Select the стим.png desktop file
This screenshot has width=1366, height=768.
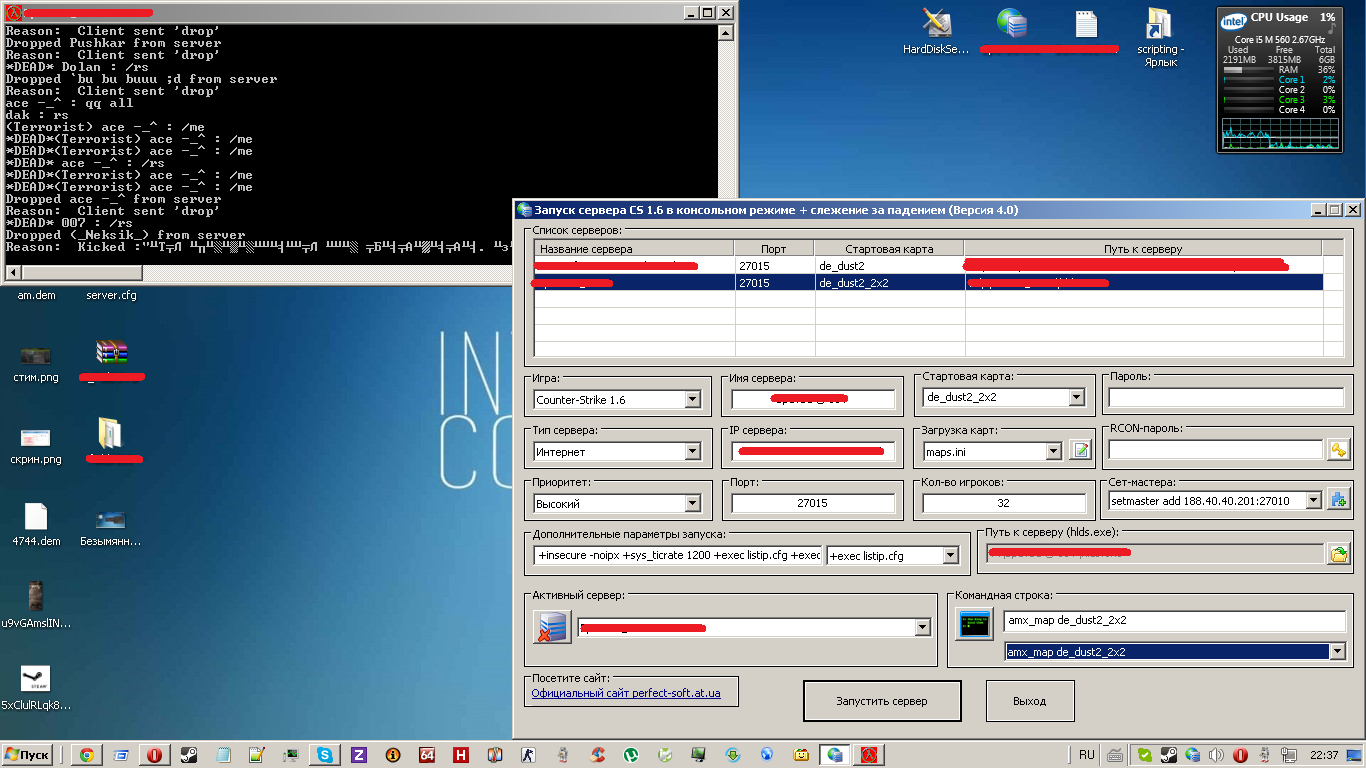click(x=36, y=363)
